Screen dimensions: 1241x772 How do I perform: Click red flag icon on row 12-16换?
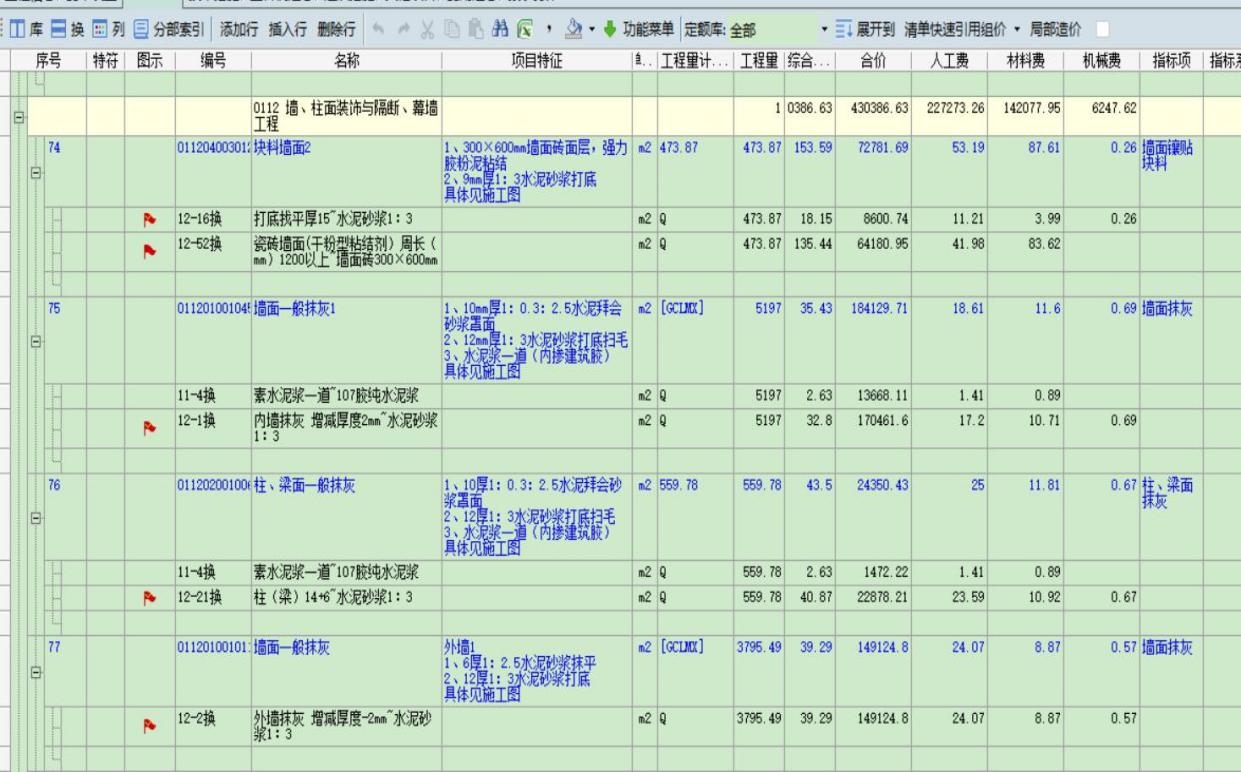tap(151, 219)
